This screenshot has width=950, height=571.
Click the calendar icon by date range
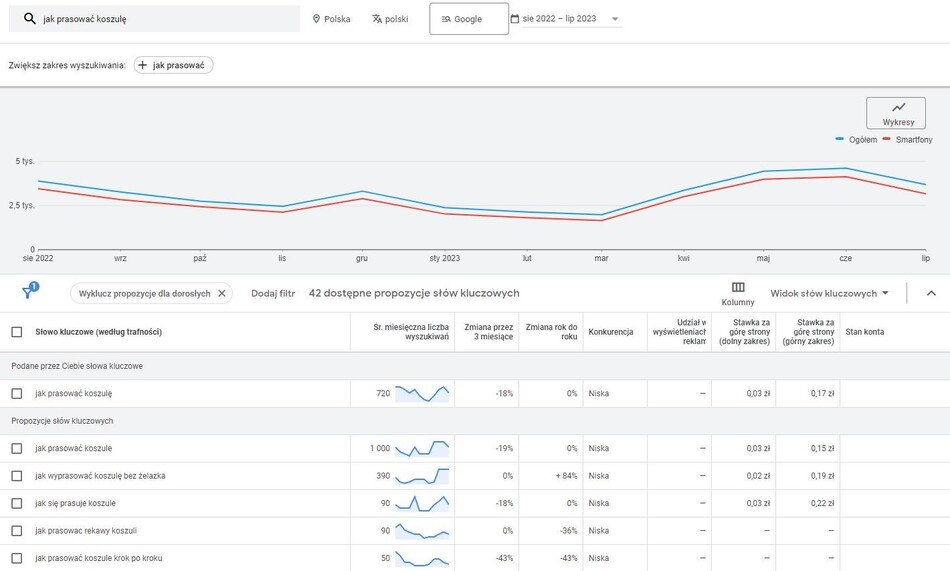point(515,19)
